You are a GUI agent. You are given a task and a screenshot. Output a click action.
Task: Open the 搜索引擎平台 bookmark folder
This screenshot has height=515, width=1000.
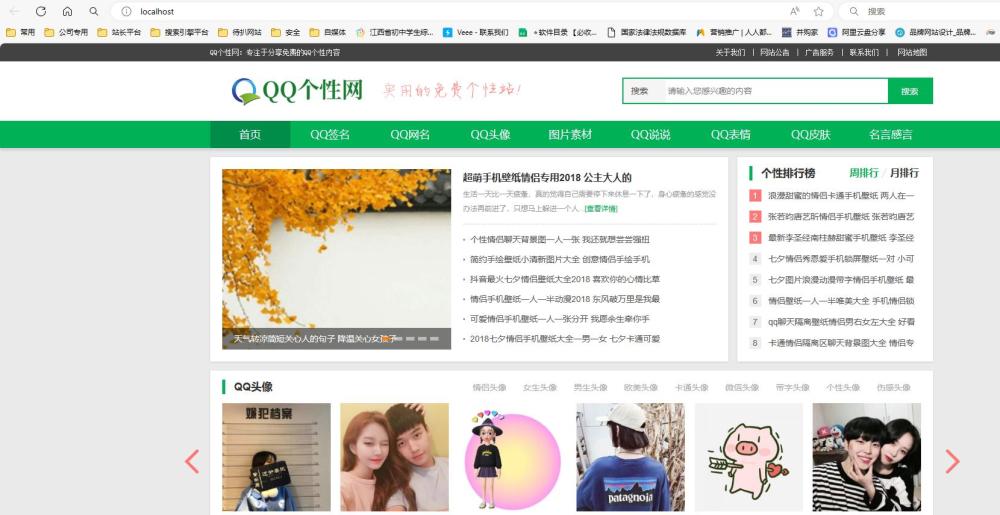[180, 32]
